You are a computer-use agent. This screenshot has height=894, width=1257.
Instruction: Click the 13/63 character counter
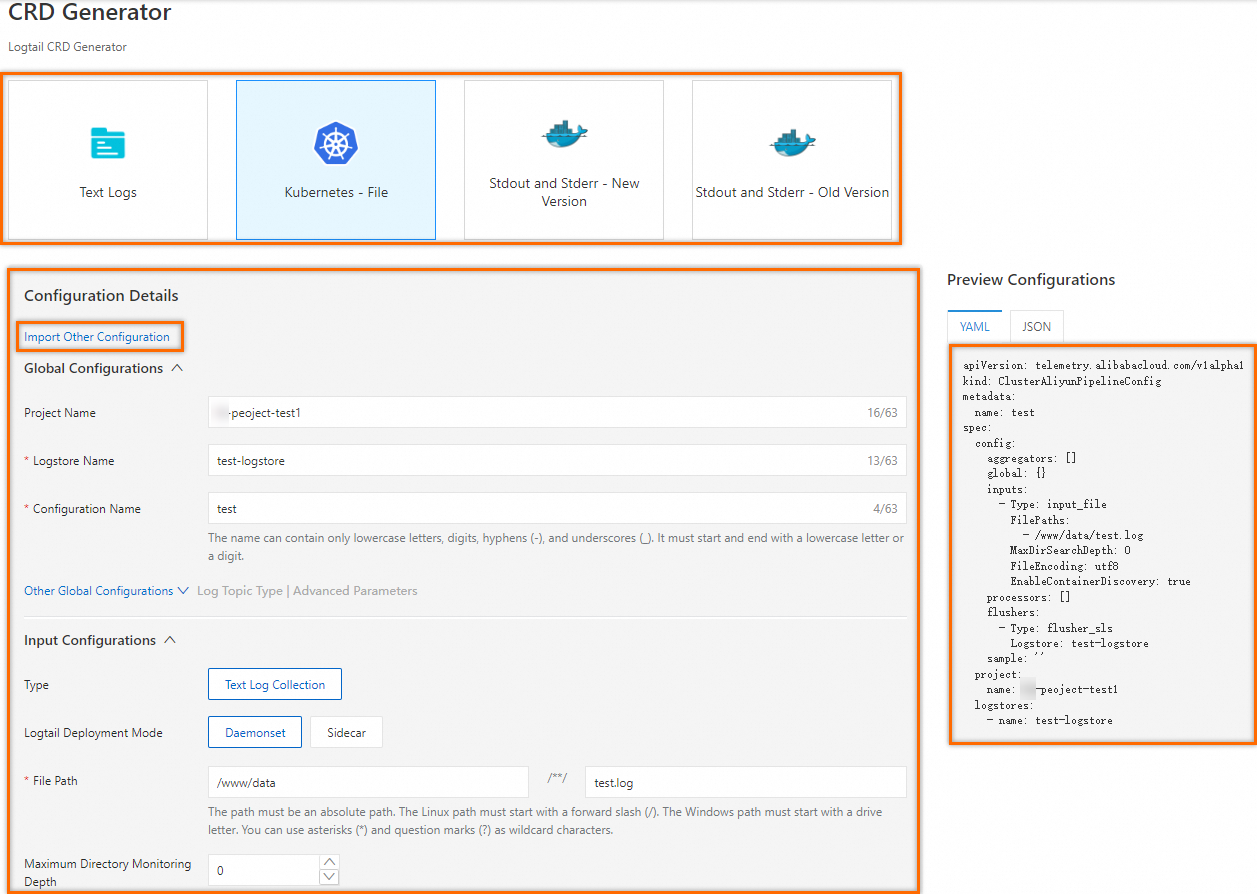pyautogui.click(x=882, y=461)
